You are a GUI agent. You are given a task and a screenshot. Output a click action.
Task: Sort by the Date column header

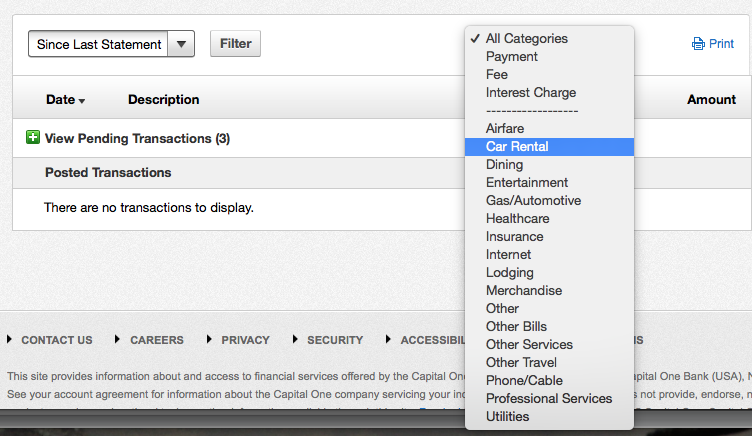click(x=65, y=99)
